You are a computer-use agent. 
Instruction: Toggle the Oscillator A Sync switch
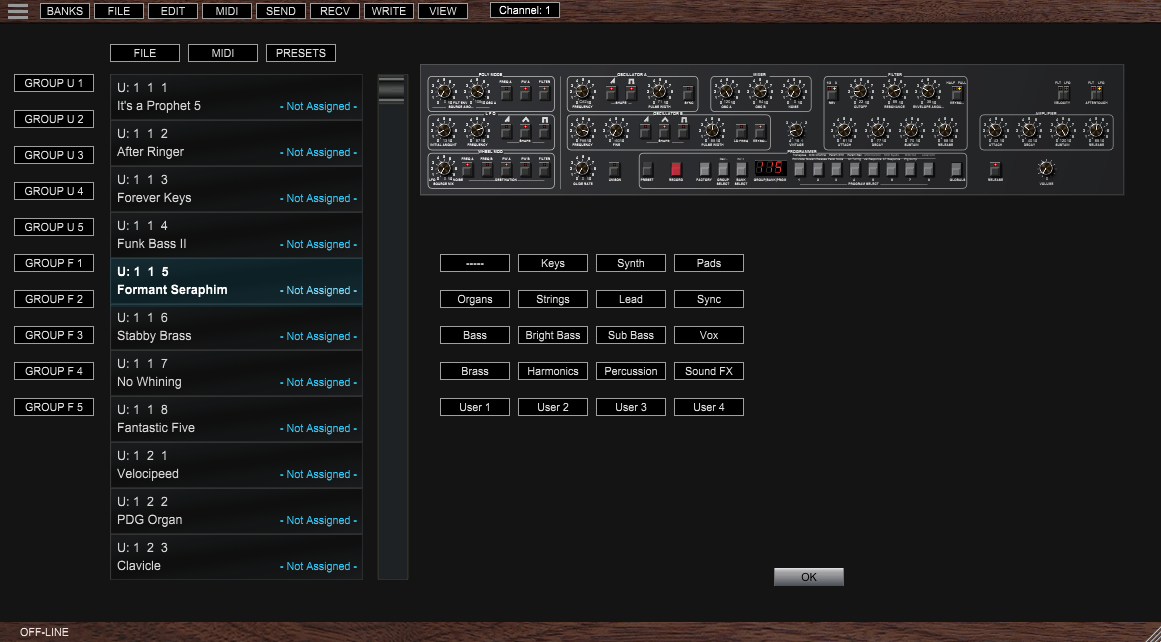click(688, 94)
